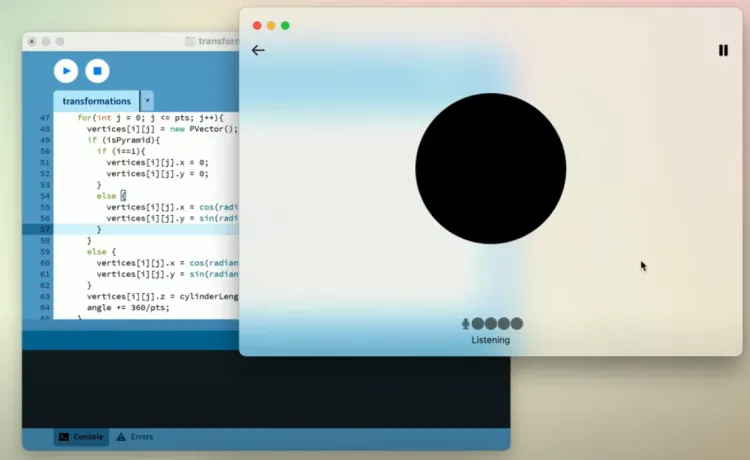Go back using the left arrow

click(x=258, y=50)
